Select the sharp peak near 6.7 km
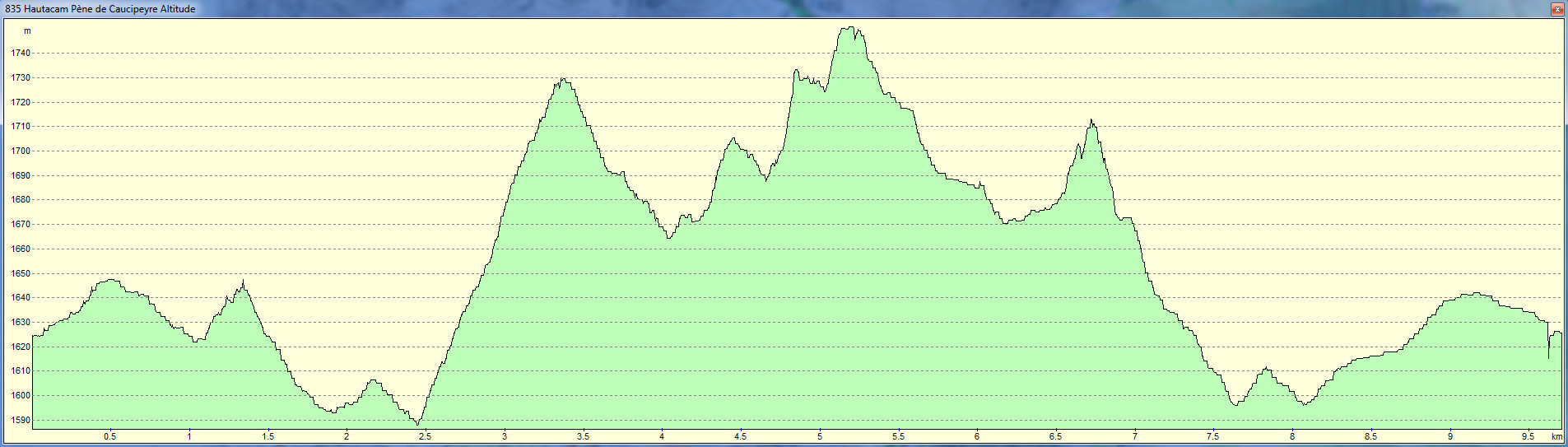Screen dimensions: 1568x447 [1091, 122]
